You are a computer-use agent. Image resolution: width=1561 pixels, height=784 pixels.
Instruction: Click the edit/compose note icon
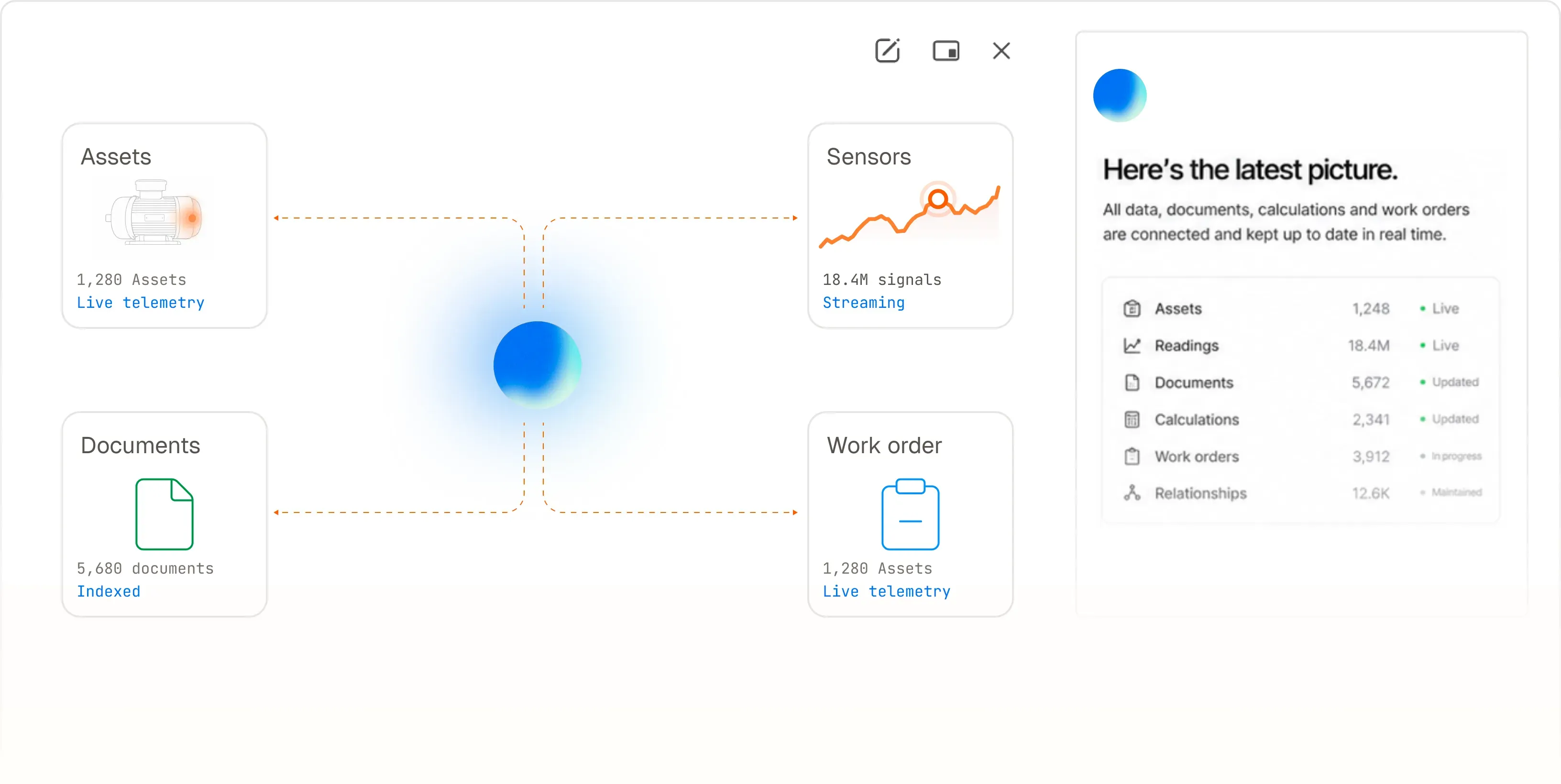click(888, 50)
